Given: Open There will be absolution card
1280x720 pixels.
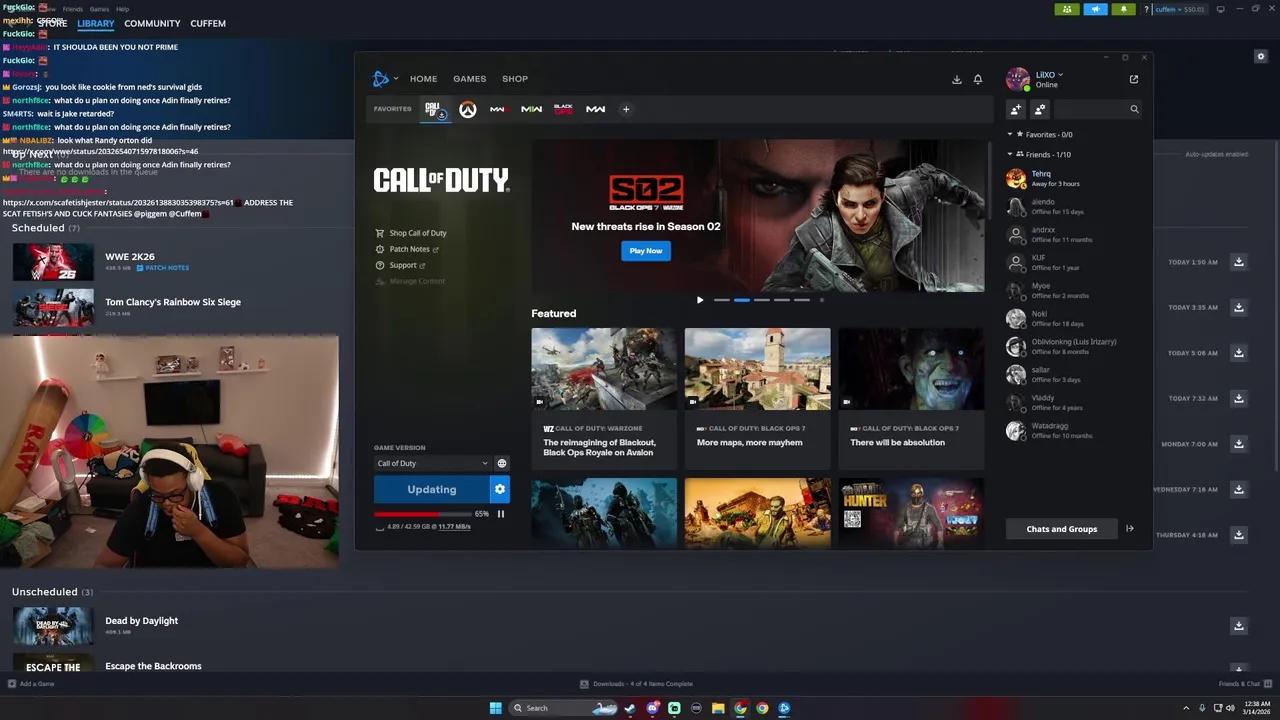Looking at the screenshot, I should click(911, 398).
